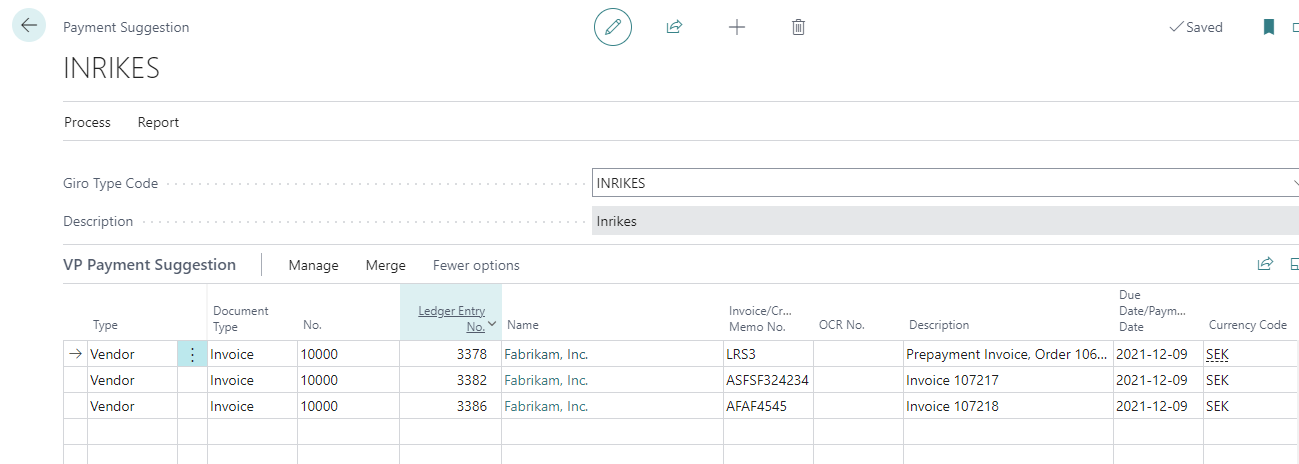Create new record with plus icon
Viewport: 1299px width, 464px height.
(x=737, y=27)
